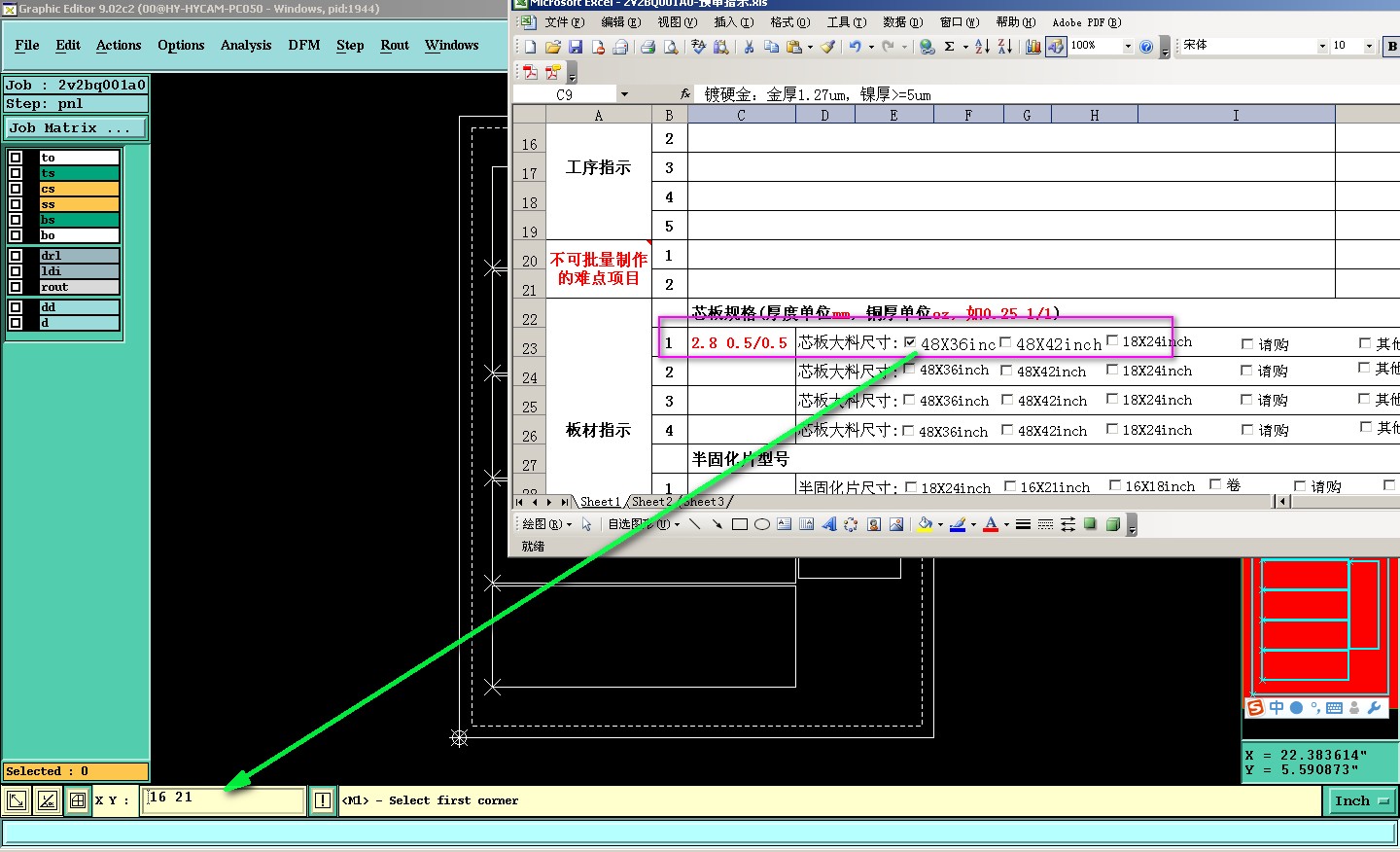1400x852 pixels.
Task: Click grid snap icon beside X Y field
Action: click(78, 800)
